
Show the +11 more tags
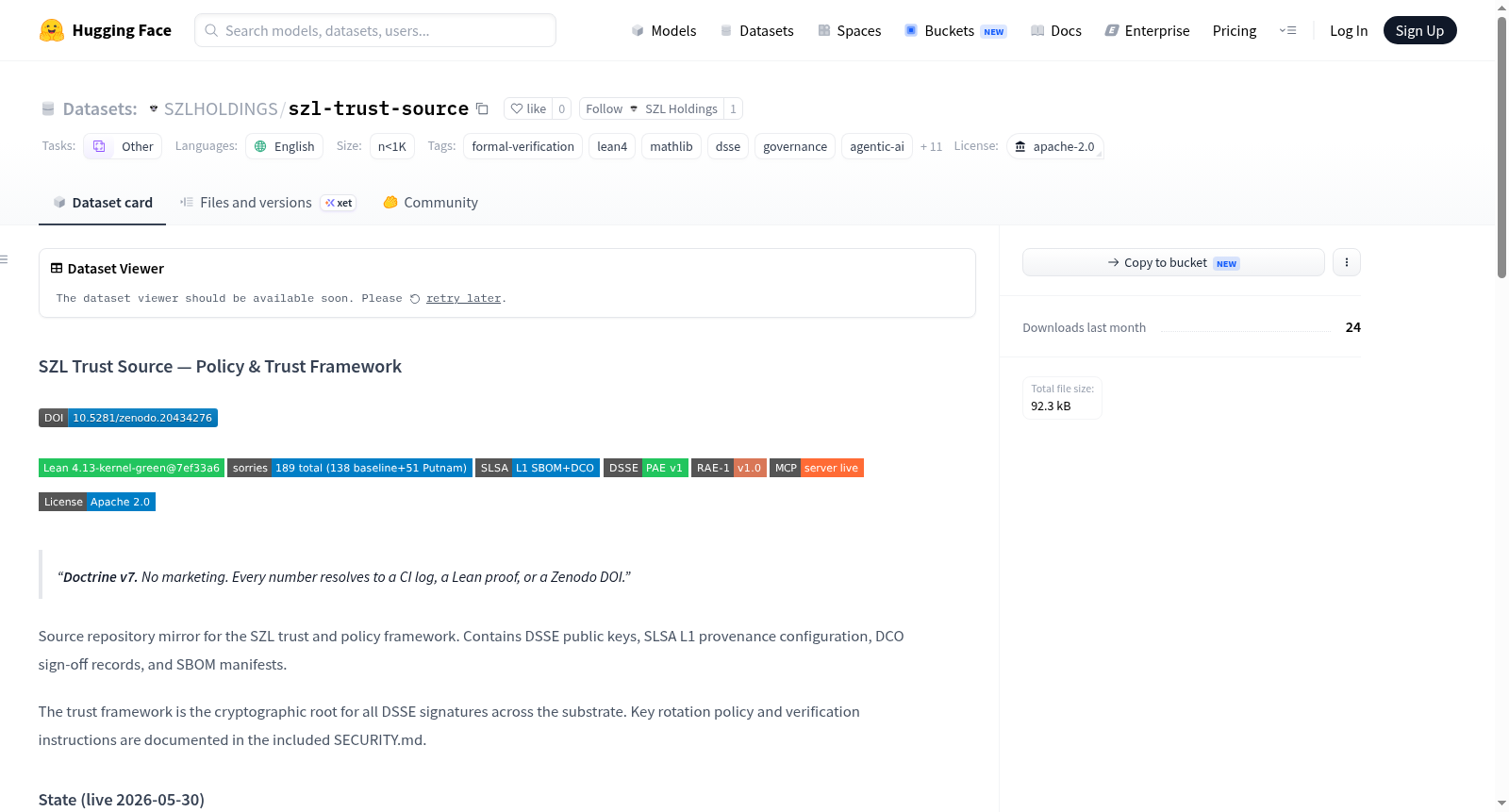point(931,146)
